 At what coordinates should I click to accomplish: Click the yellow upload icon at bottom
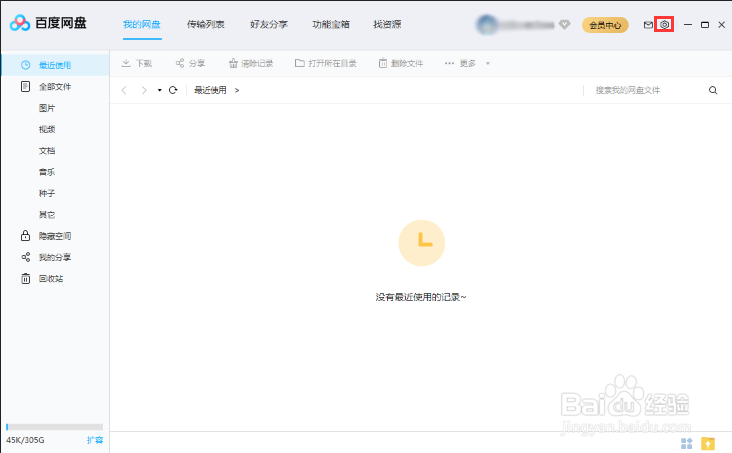pos(708,443)
